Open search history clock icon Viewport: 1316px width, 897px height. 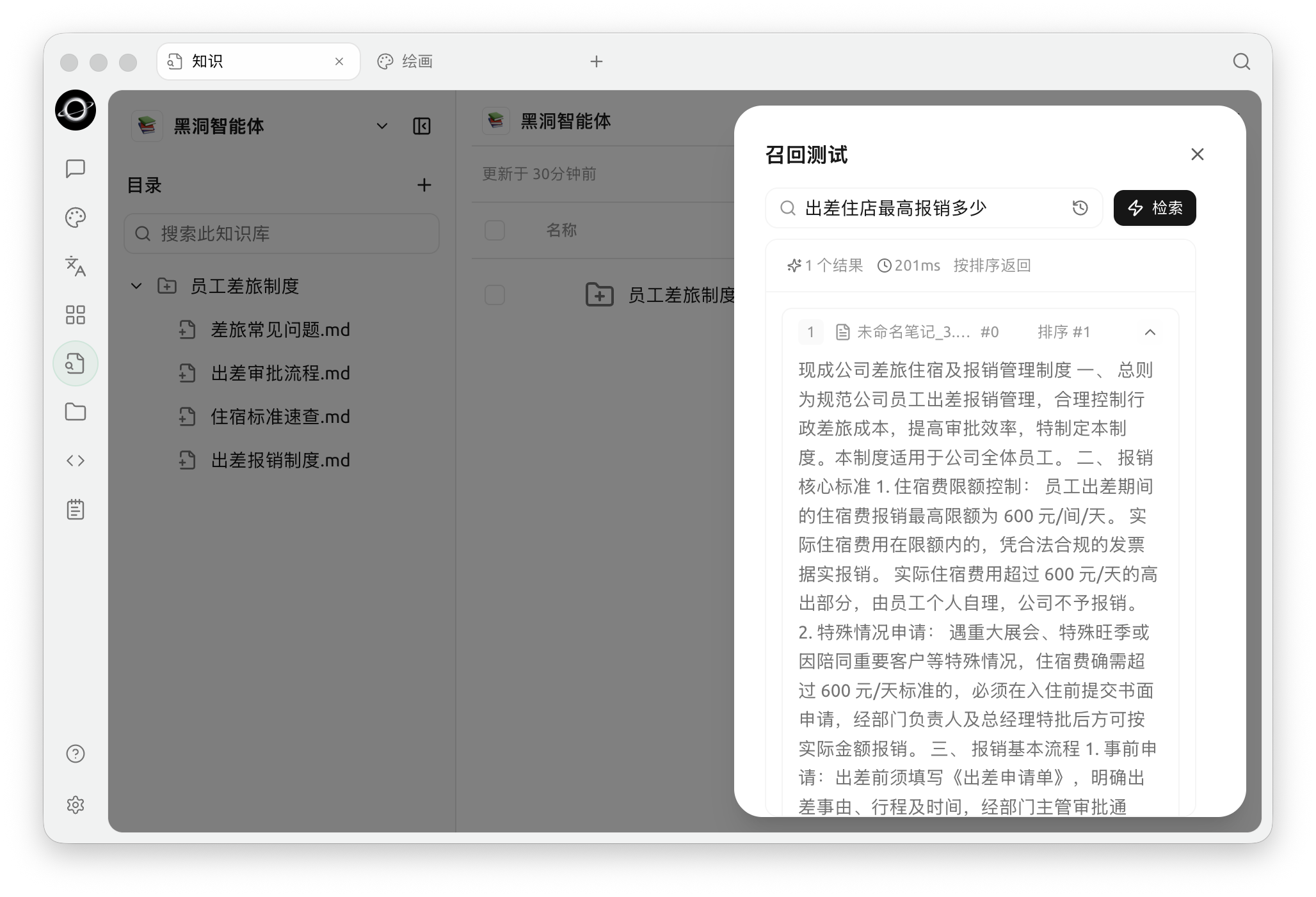(1080, 208)
